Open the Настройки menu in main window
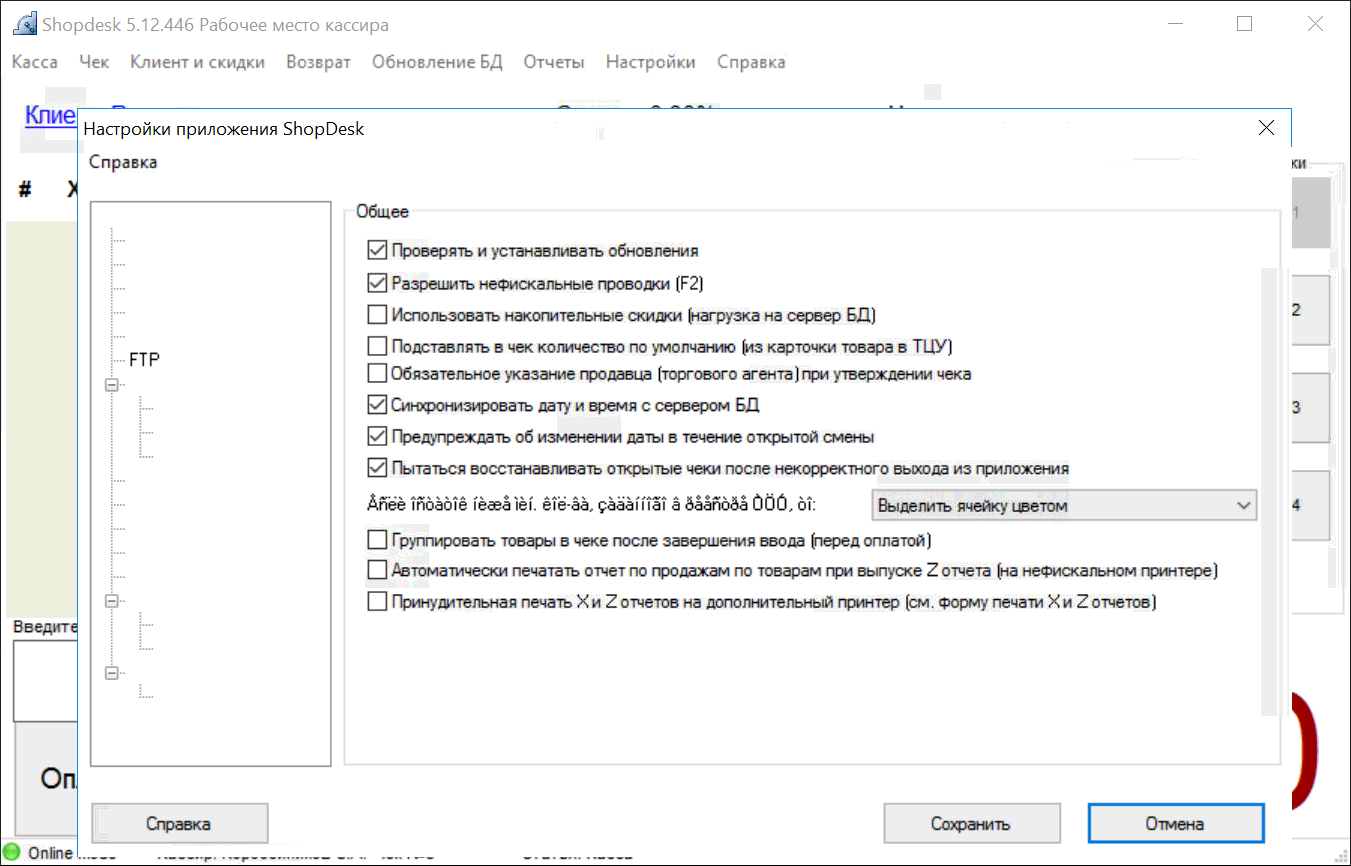Viewport: 1351px width, 866px height. (x=651, y=62)
